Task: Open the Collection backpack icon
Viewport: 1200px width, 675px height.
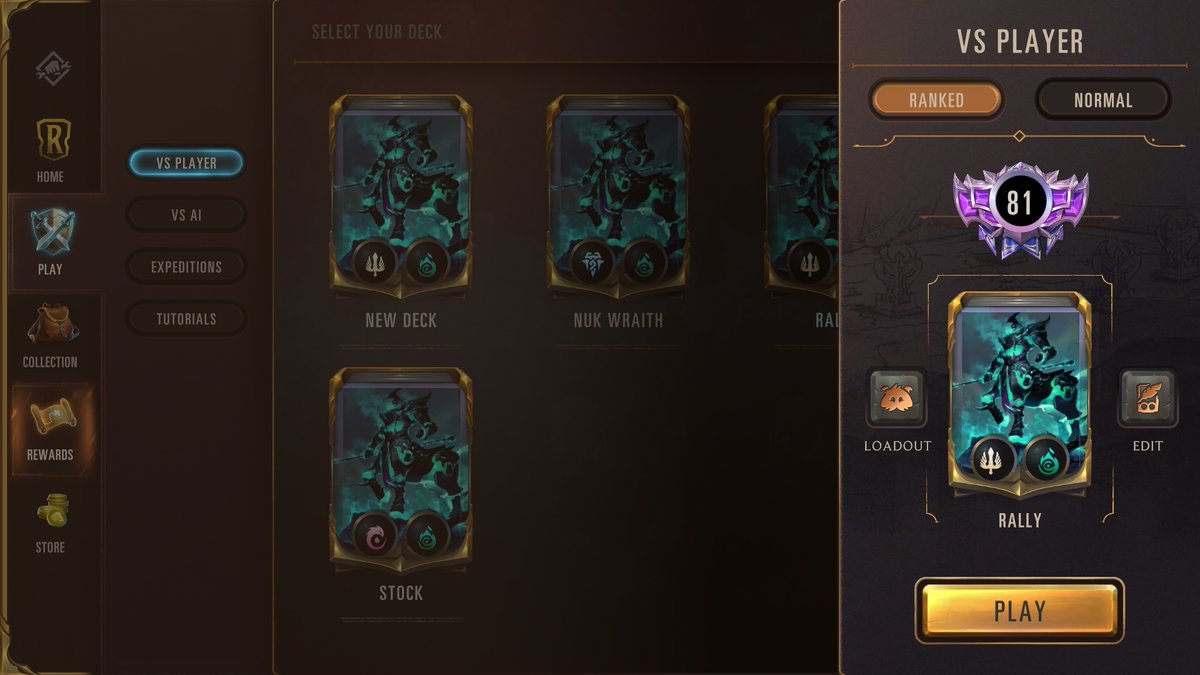Action: (x=50, y=325)
